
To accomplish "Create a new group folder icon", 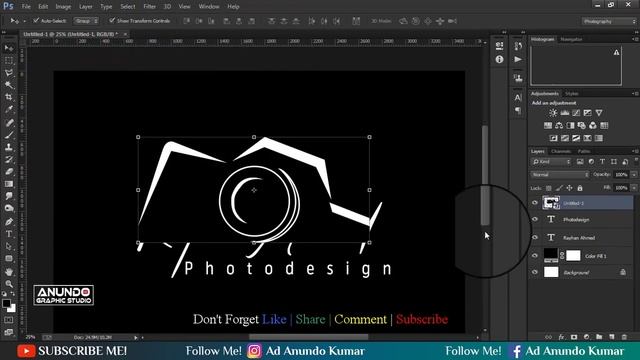I will coord(599,337).
